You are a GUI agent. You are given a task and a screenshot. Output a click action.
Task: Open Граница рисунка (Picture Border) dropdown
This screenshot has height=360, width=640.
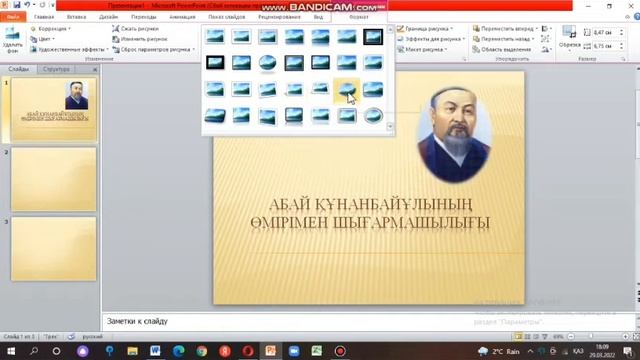(425, 29)
